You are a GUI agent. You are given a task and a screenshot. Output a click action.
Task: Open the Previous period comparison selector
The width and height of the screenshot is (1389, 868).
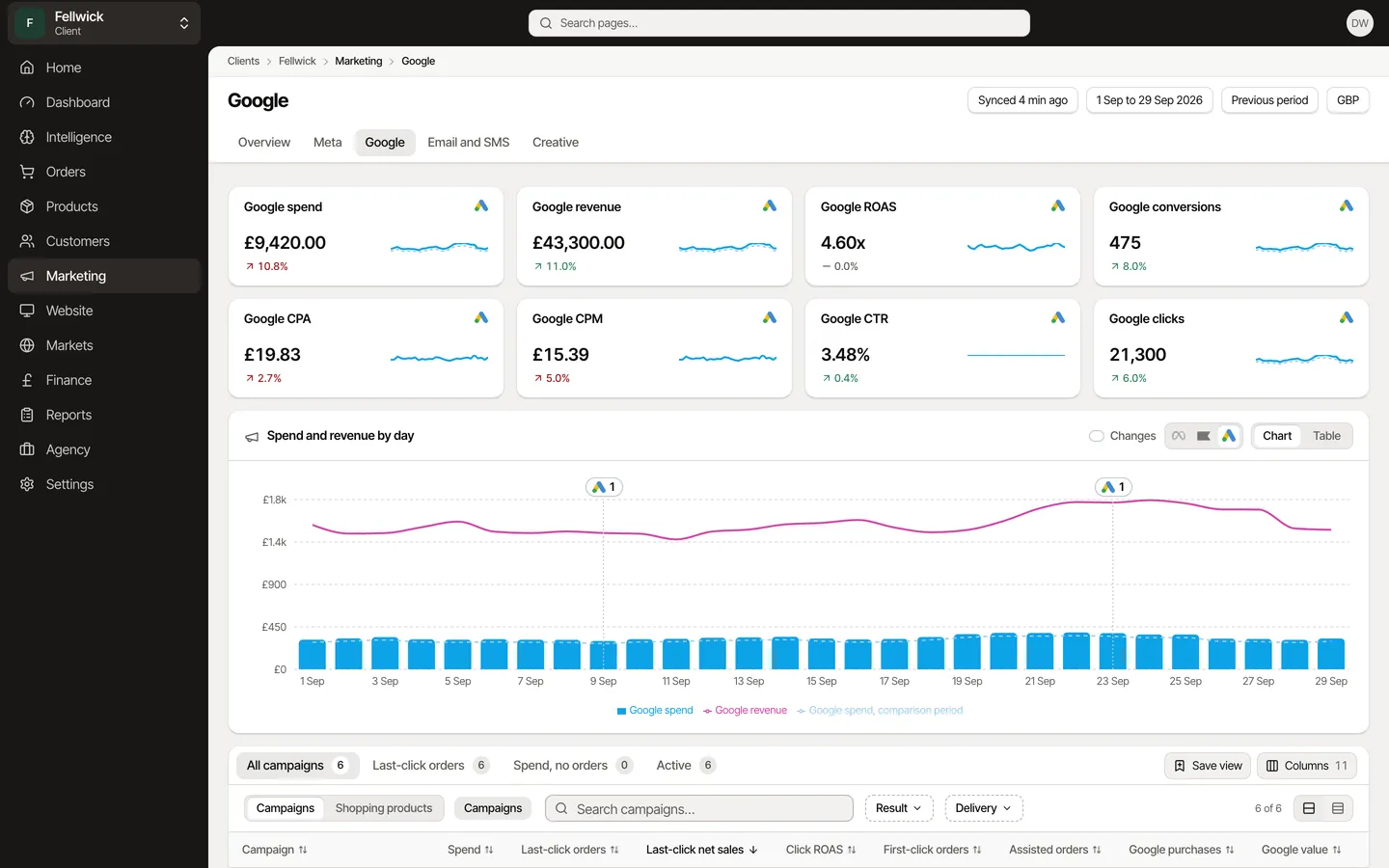click(1269, 100)
